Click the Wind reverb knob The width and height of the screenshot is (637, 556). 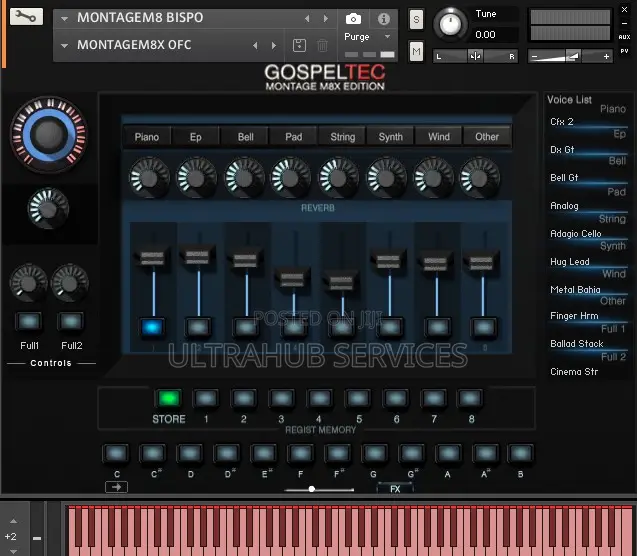(433, 178)
